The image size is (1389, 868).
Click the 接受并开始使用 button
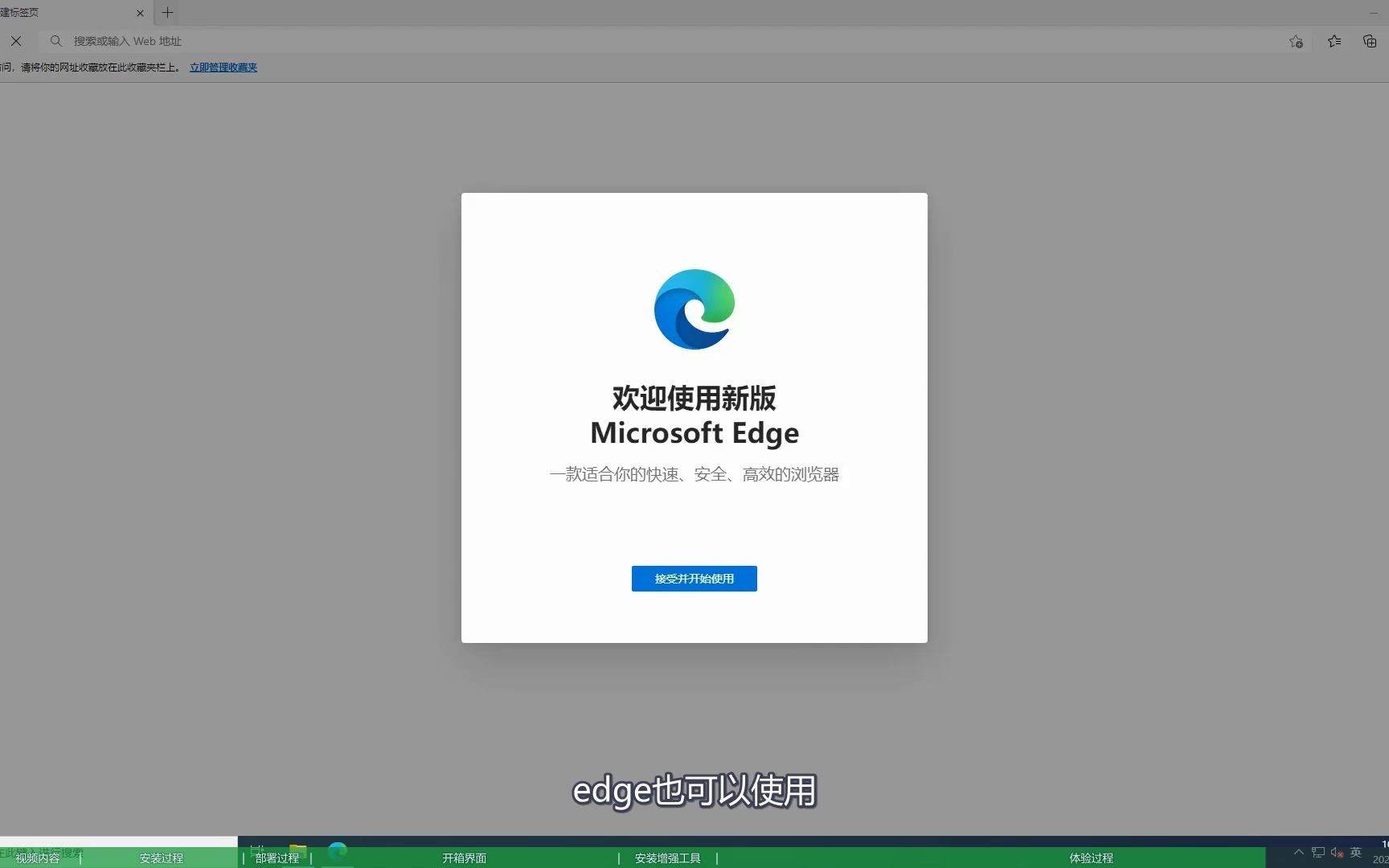[x=694, y=579]
